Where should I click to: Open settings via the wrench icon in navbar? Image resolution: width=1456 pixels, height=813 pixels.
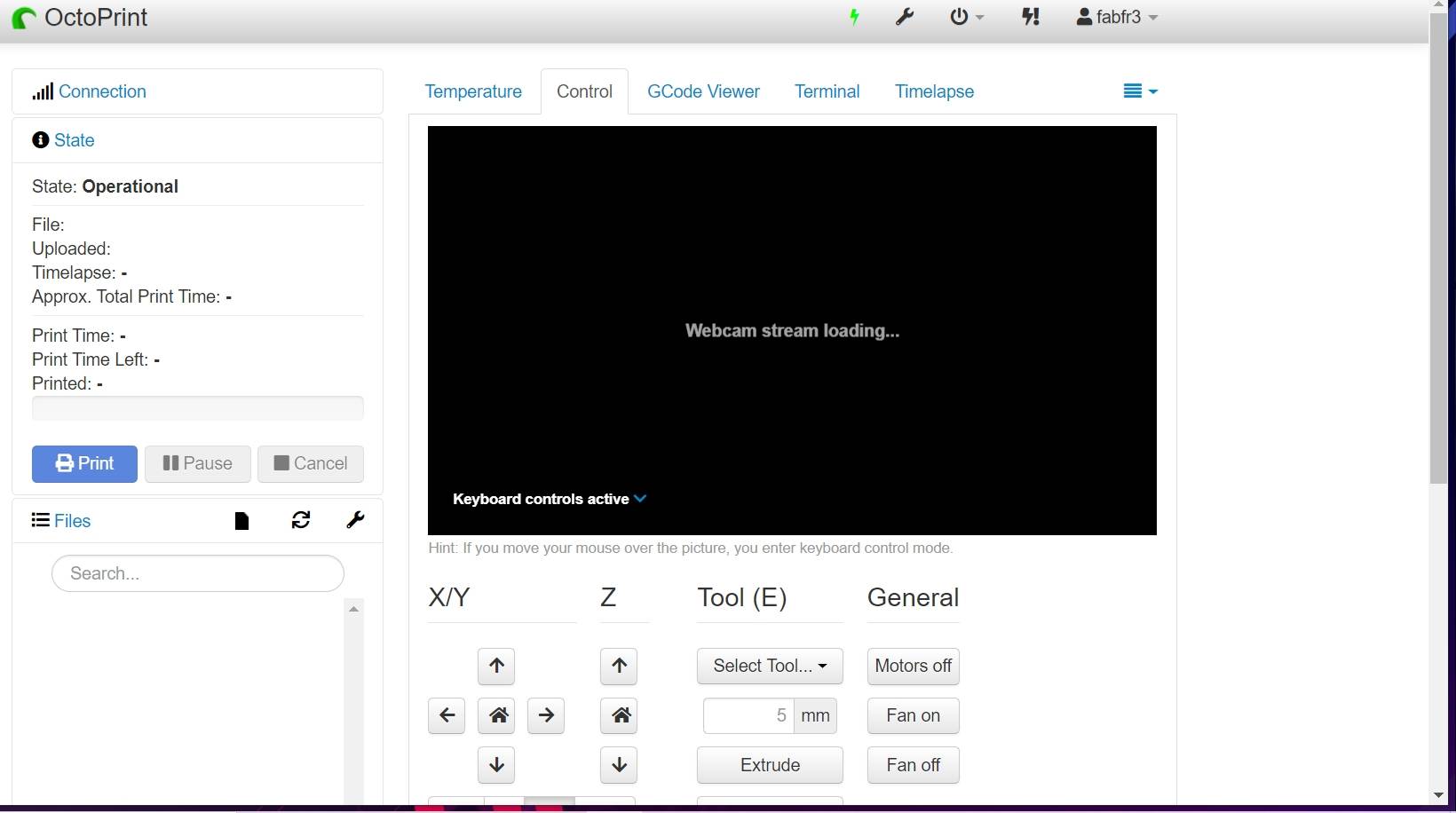[x=905, y=17]
